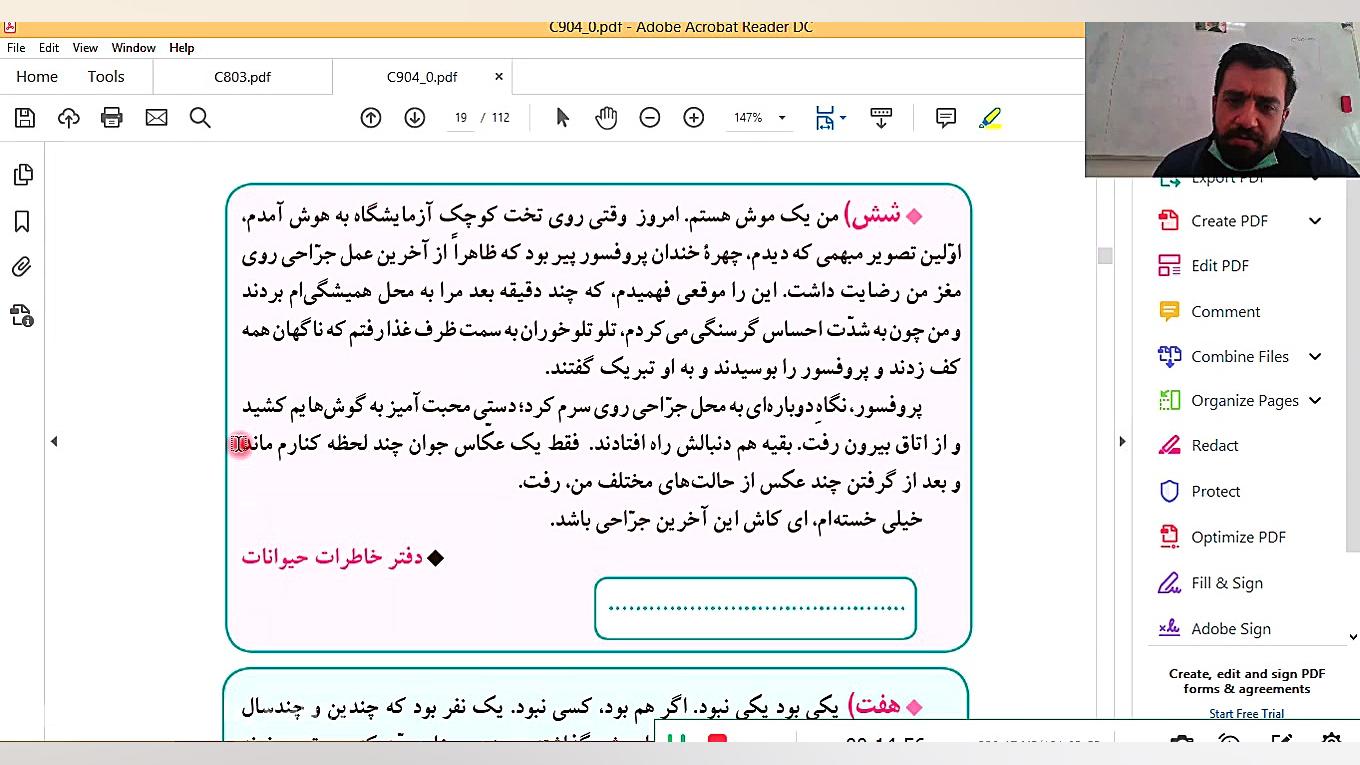Open the View menu

point(85,47)
